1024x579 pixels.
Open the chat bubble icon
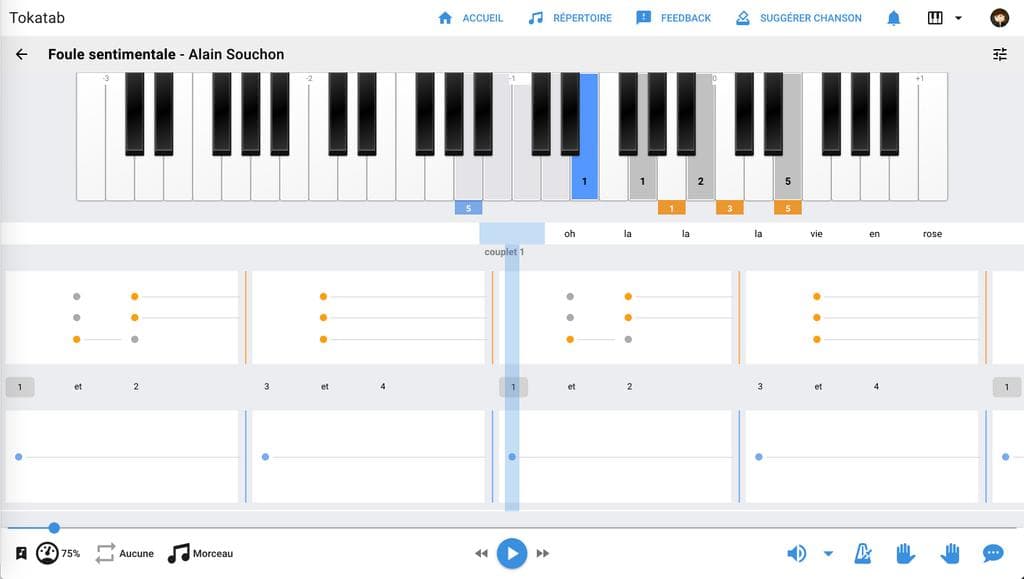[993, 554]
